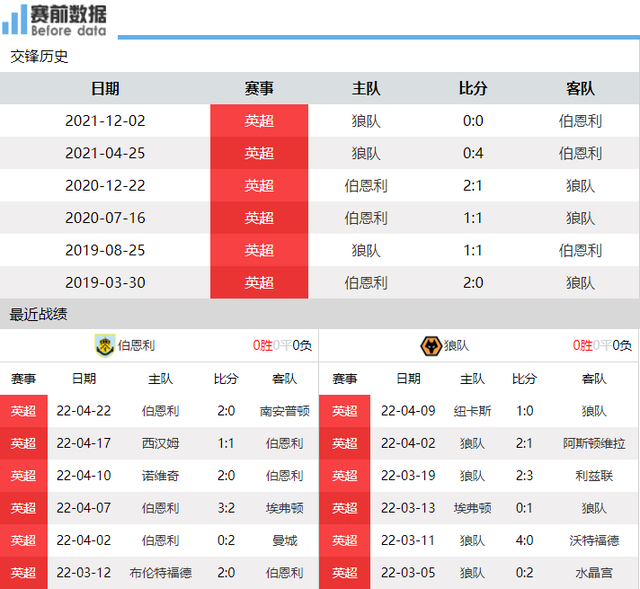The image size is (640, 589).
Task: Select the 交锋历史 section label
Action: point(39,56)
